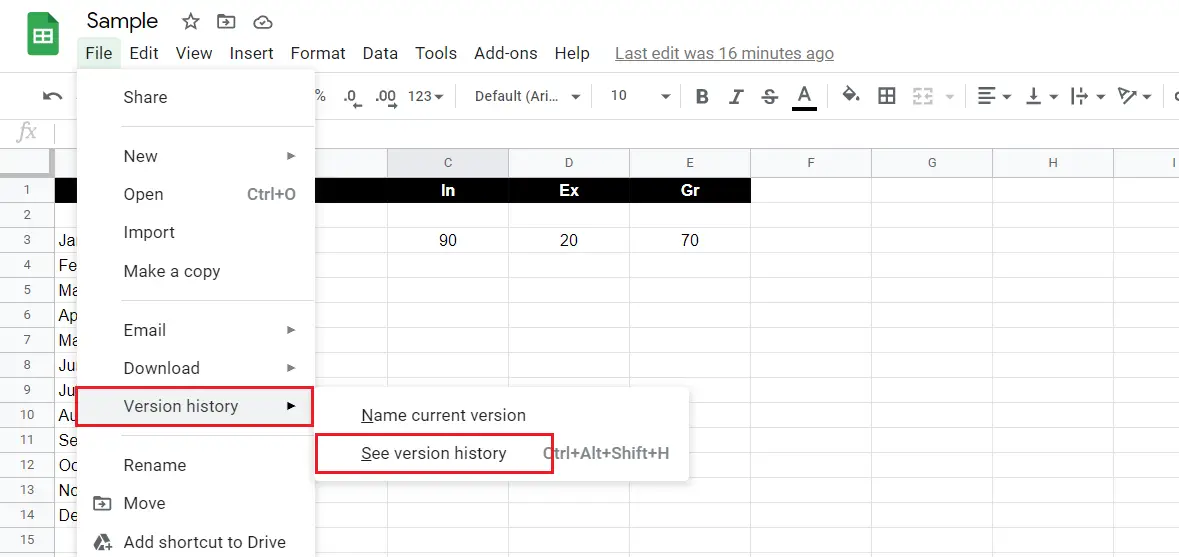Expand the New submenu
Viewport: 1179px width, 557px height.
(195, 156)
